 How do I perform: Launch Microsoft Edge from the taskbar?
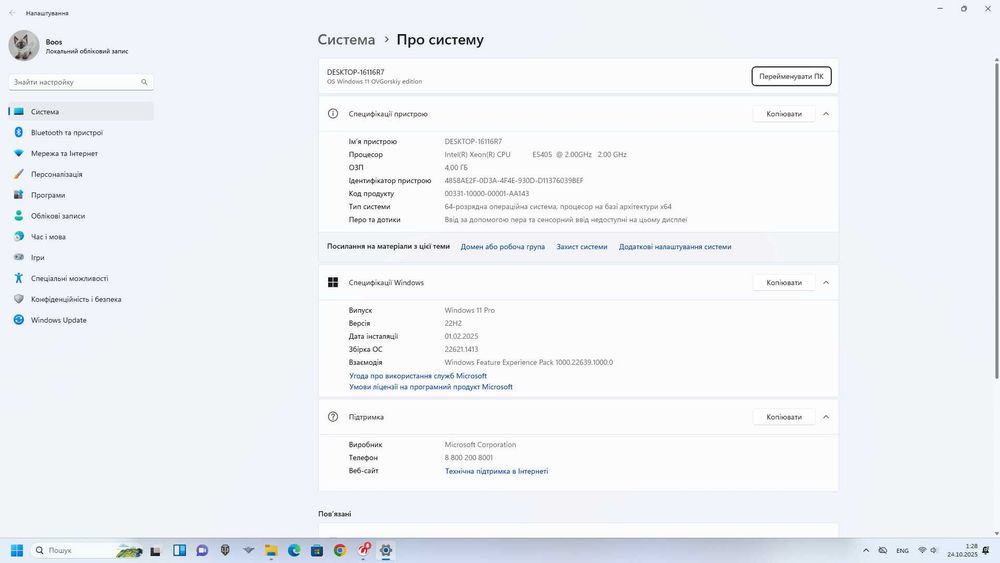294,550
